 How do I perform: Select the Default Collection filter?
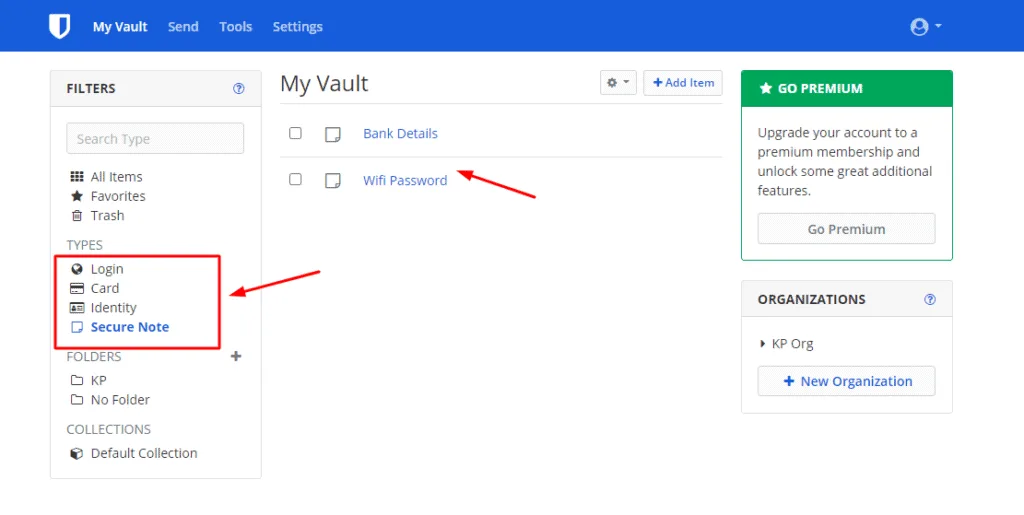pos(143,453)
